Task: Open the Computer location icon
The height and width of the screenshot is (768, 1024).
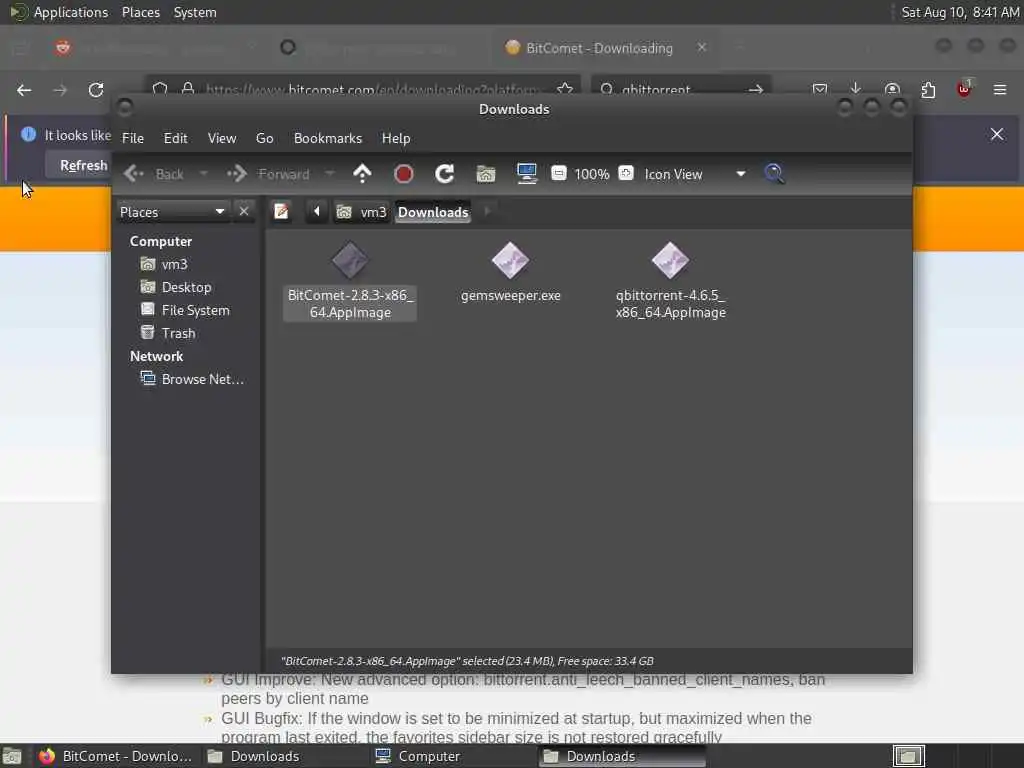Action: tap(526, 174)
